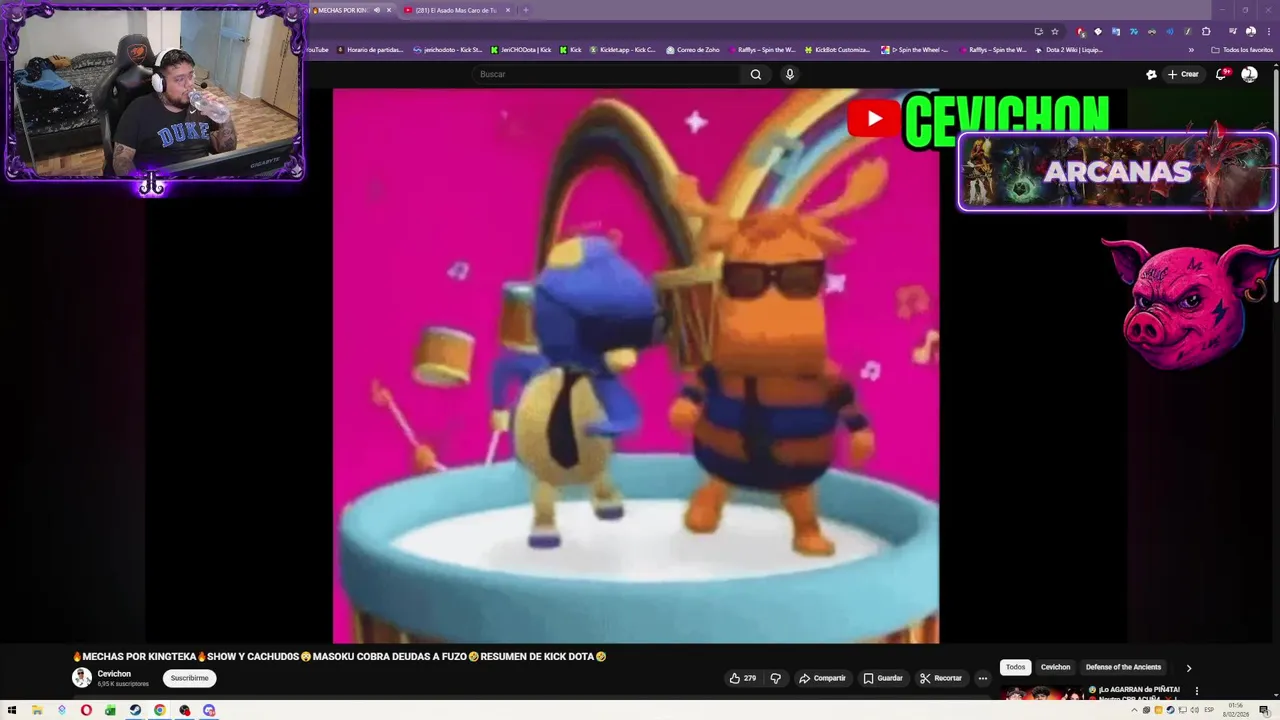Open Correo de Zoho bookmark
Image resolution: width=1280 pixels, height=720 pixels.
[692, 49]
